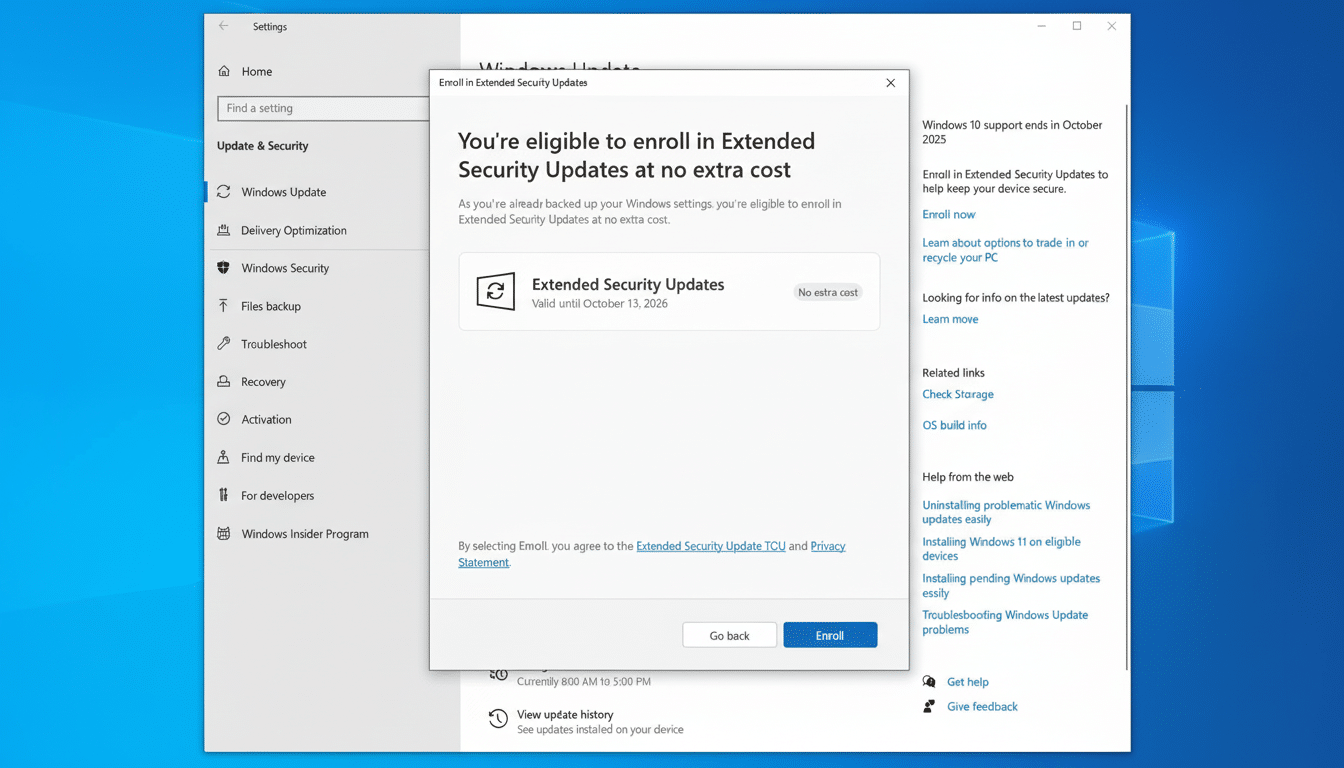1344x768 pixels.
Task: Open the Privacy Statement link
Action: pos(827,546)
